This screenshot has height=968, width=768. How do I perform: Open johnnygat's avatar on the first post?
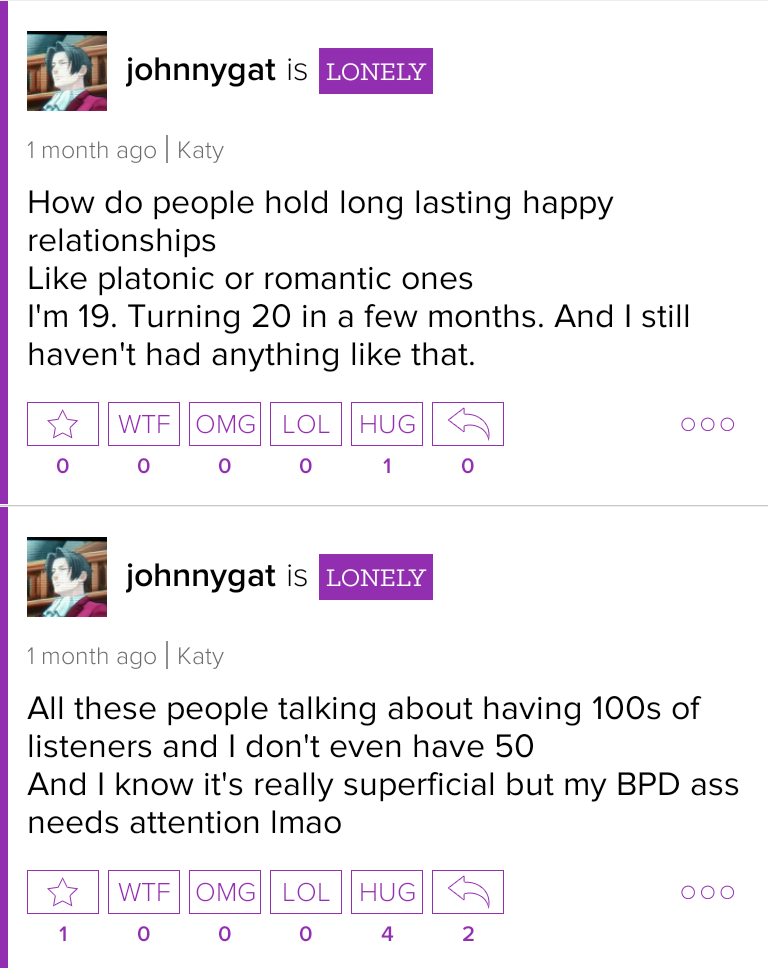click(x=67, y=71)
